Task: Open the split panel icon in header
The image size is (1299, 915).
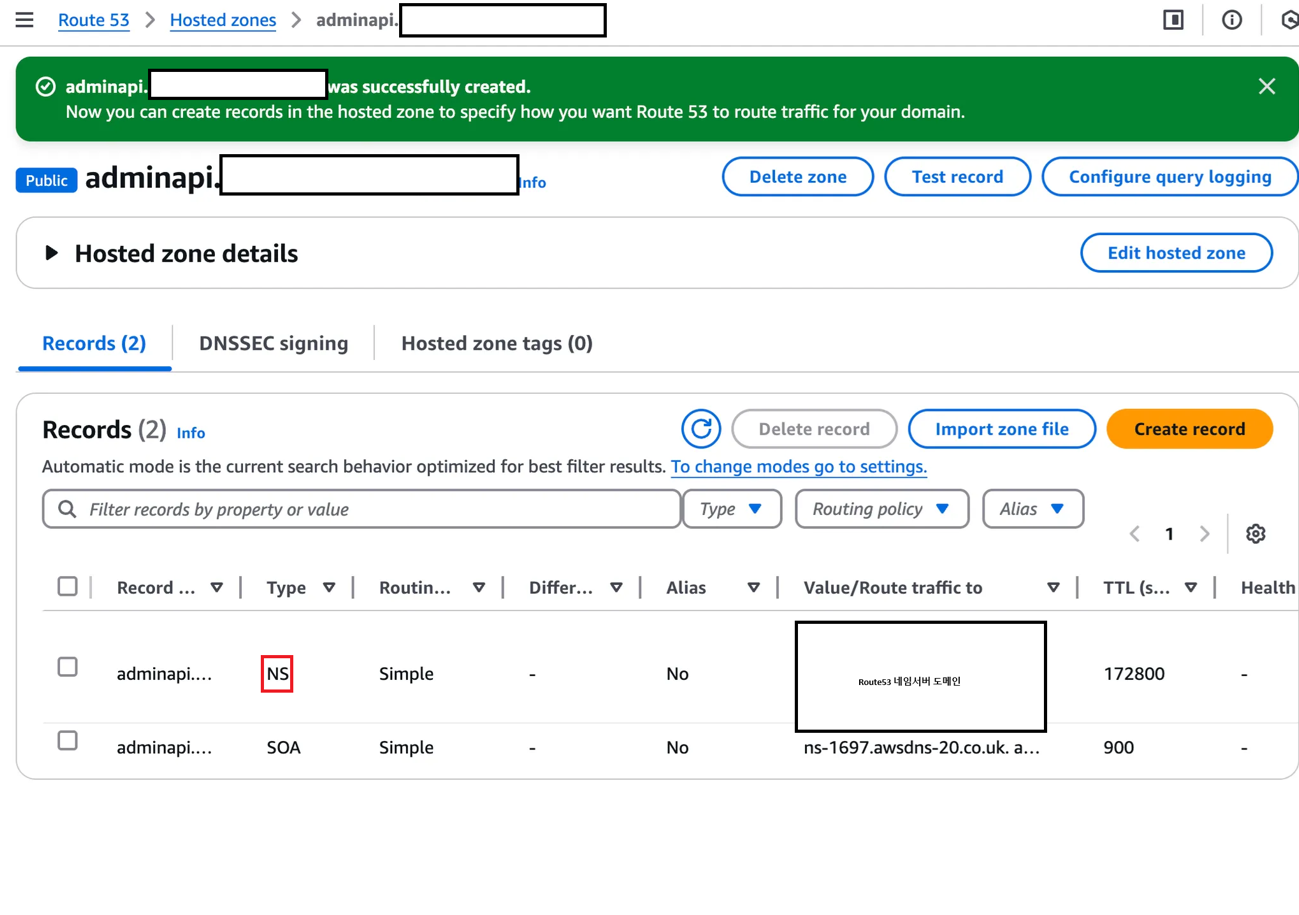Action: 1174,20
